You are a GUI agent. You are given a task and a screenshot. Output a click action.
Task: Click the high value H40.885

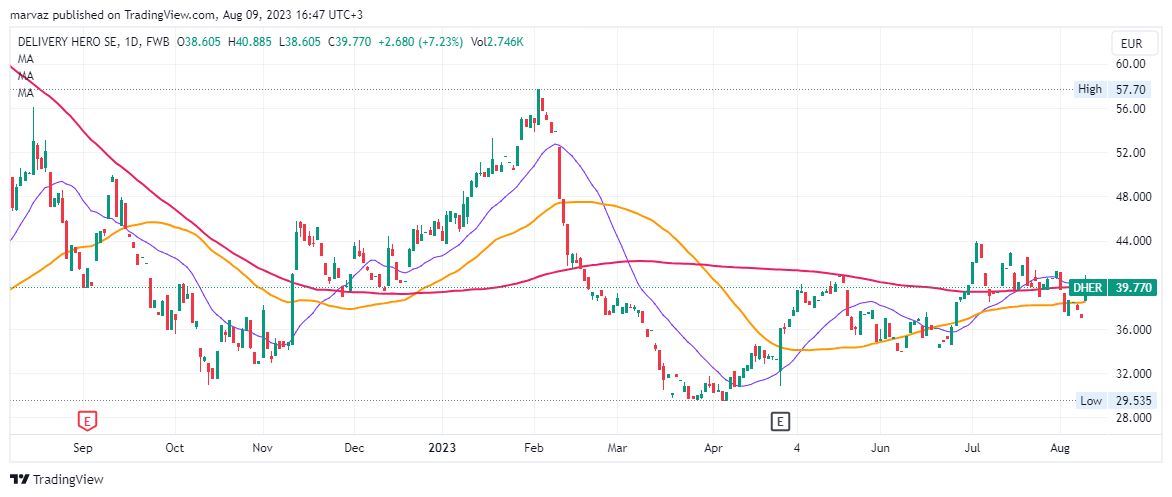click(x=250, y=43)
